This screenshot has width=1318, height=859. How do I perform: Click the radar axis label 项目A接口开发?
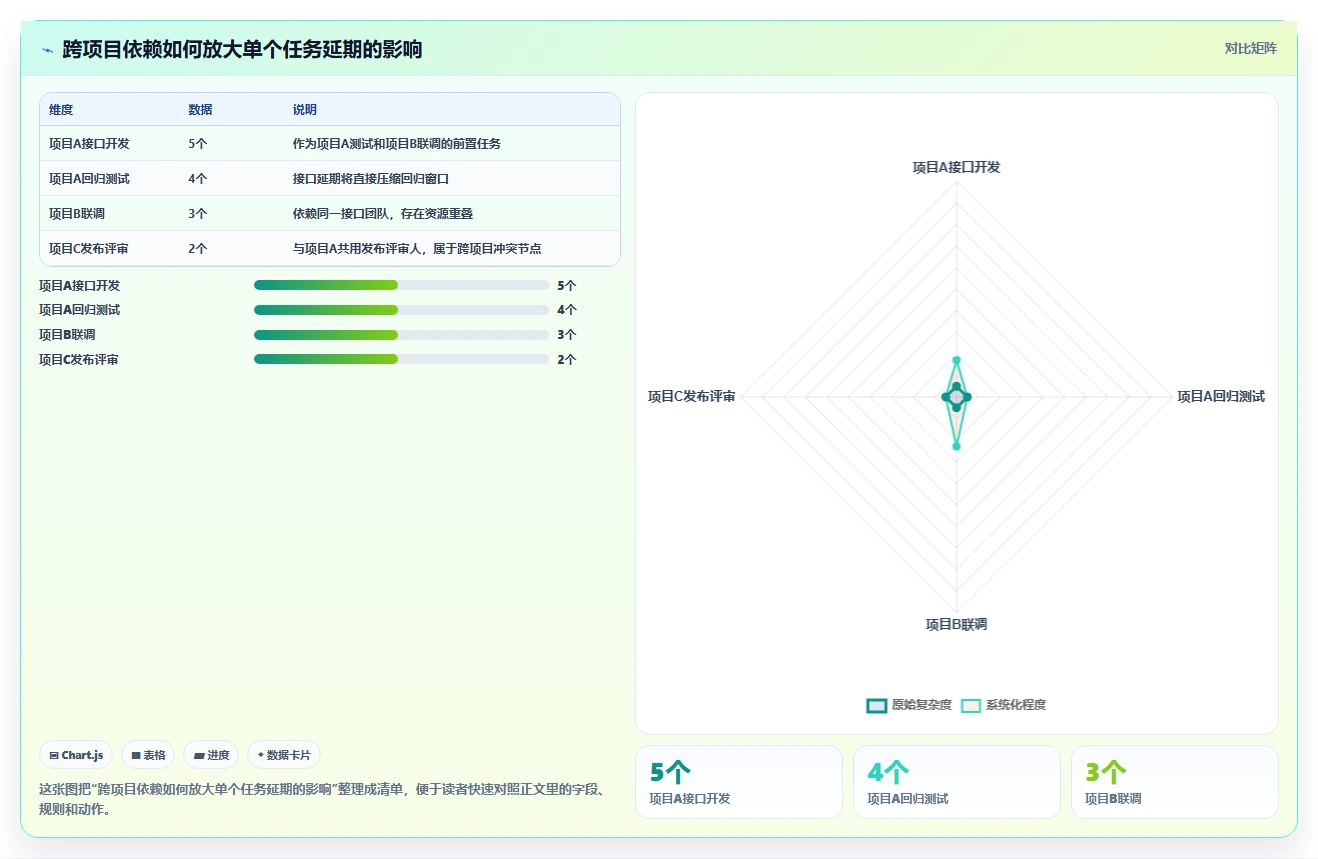coord(956,167)
